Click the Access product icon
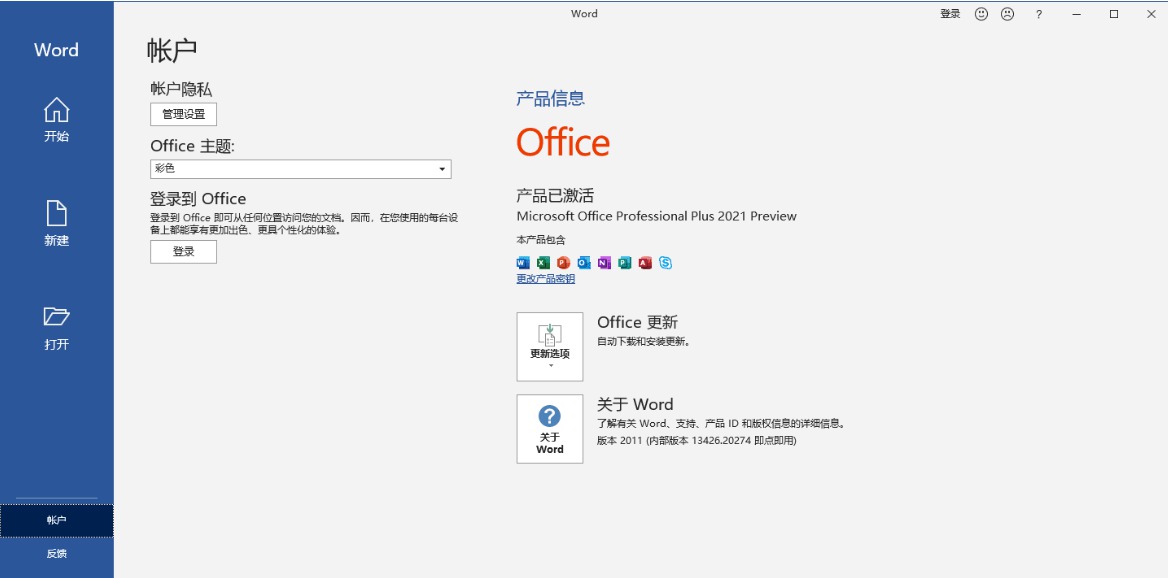 click(x=645, y=262)
